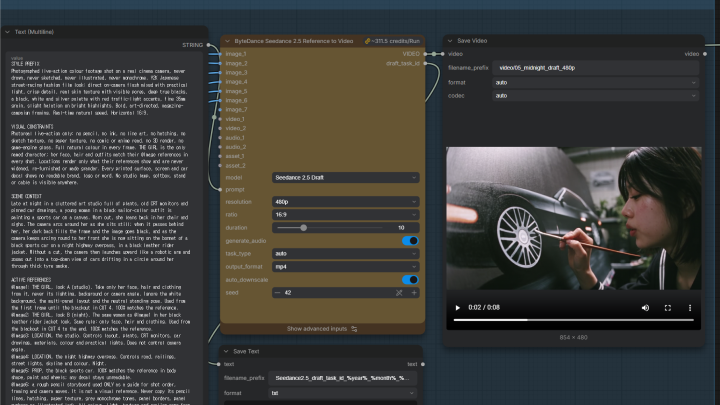Open the resolution 480p dropdown

345,202
